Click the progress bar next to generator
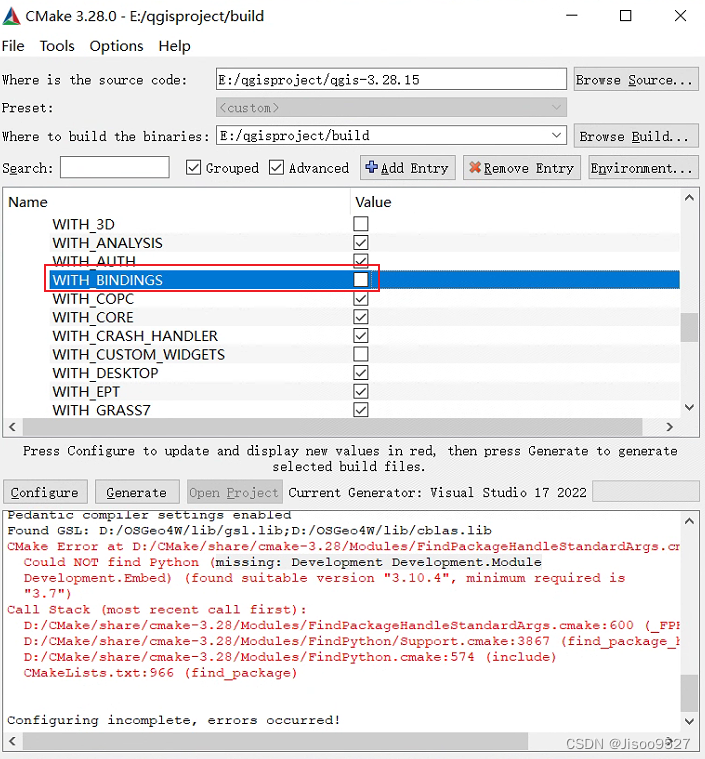 click(645, 492)
